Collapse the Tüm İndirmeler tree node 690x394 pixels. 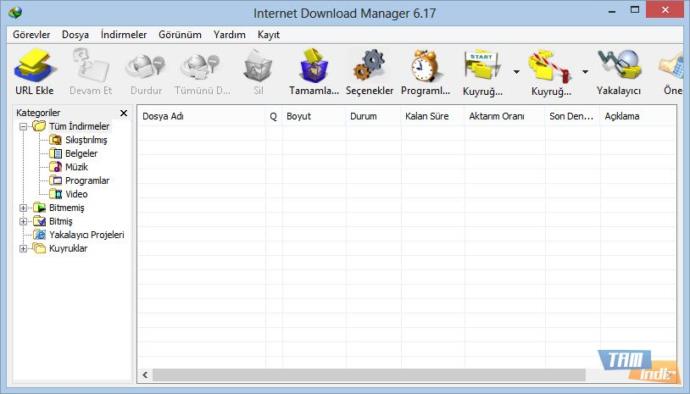coord(23,127)
